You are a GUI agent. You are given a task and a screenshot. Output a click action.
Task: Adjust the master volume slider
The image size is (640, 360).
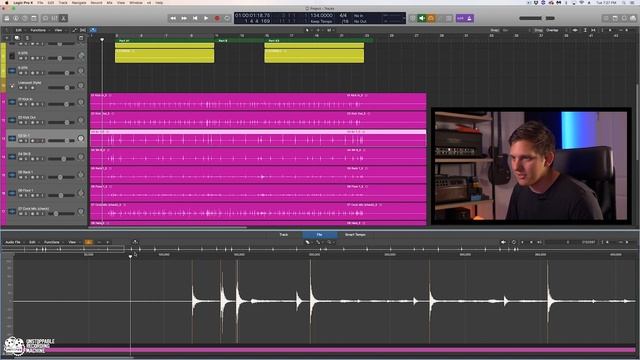click(537, 18)
